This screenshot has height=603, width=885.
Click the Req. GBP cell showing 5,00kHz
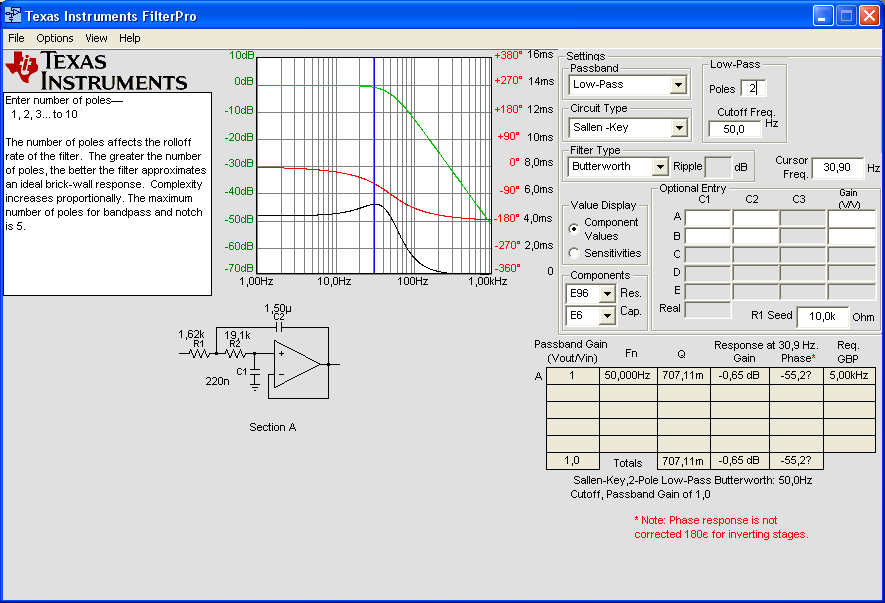[x=849, y=375]
